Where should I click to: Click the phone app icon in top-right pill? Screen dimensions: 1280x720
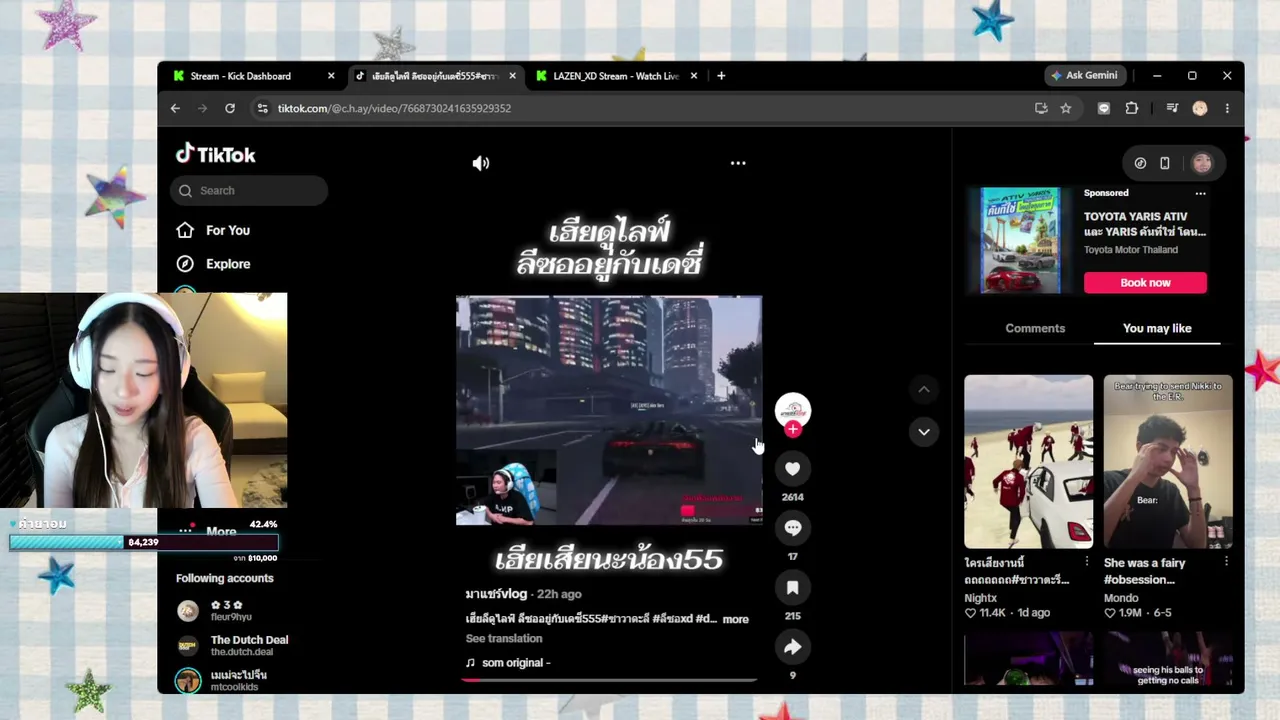click(1165, 163)
